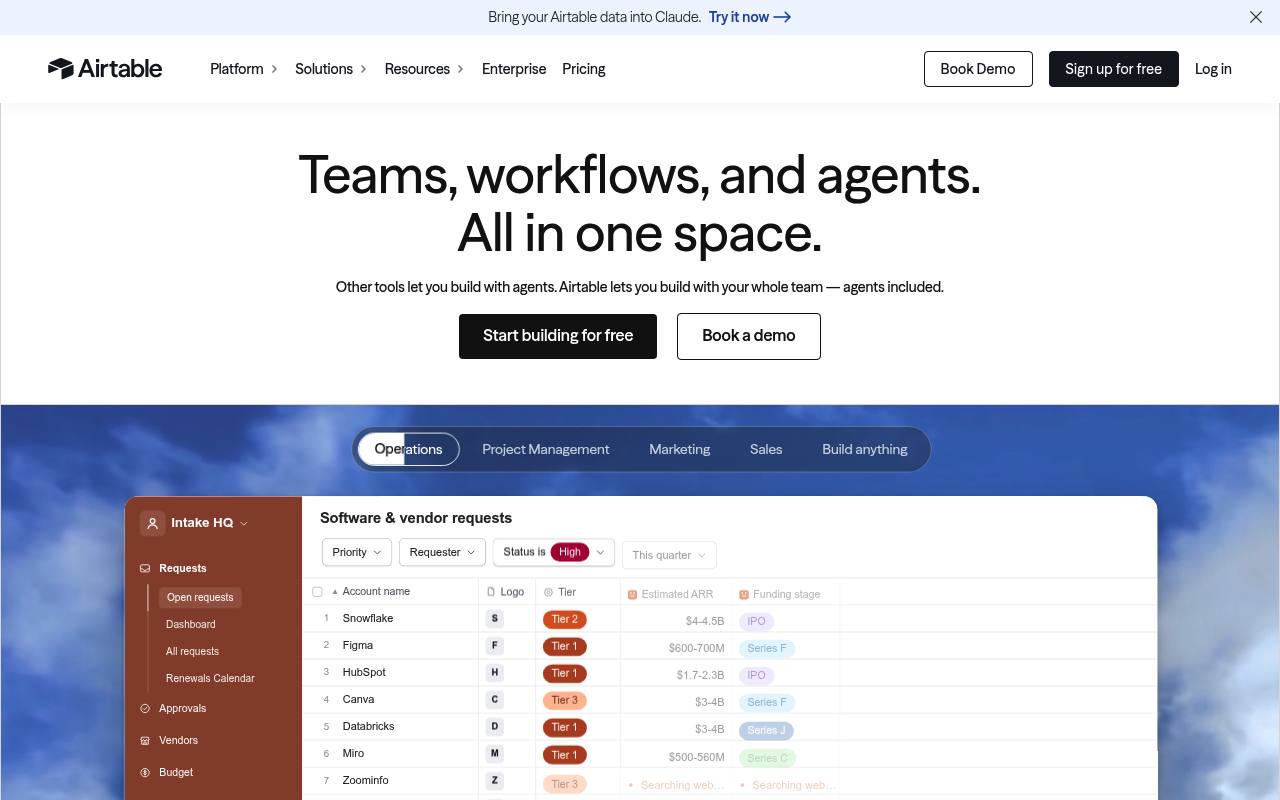The width and height of the screenshot is (1280, 800).
Task: Open the Platform menu
Action: [x=244, y=69]
